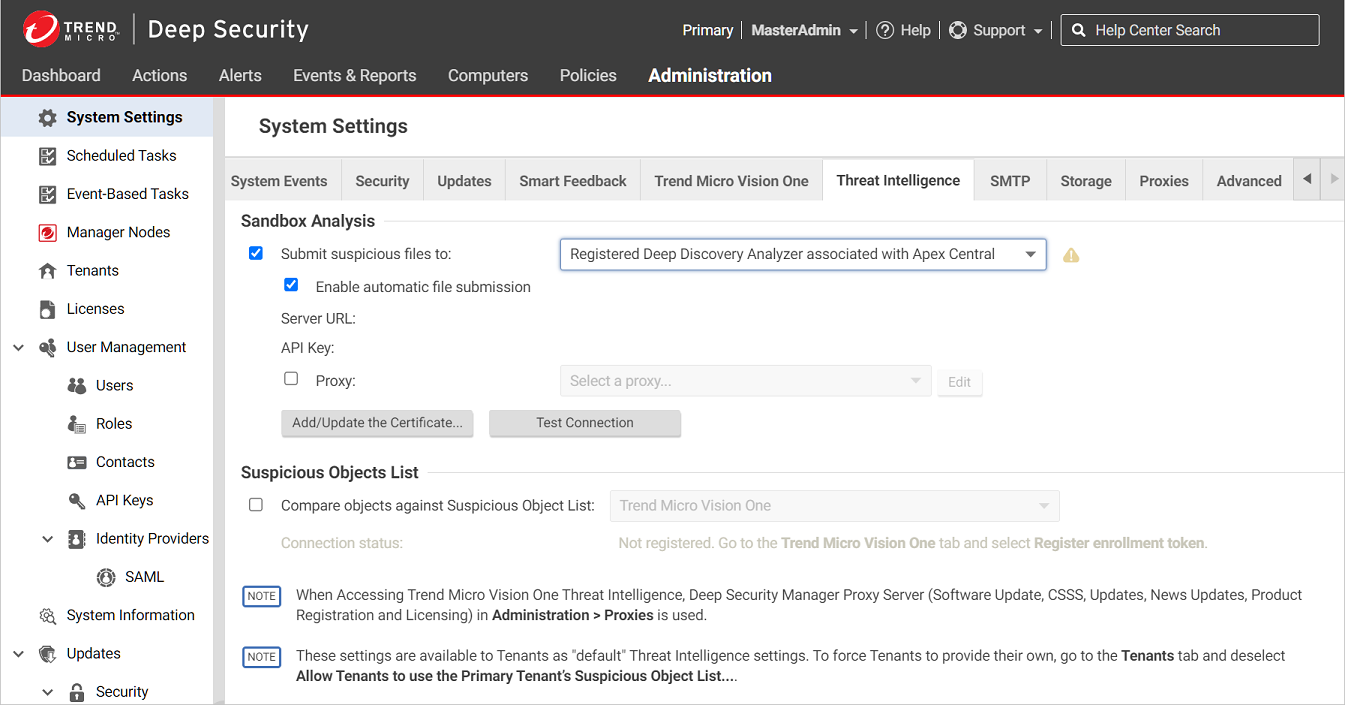Click the Tenants house icon
1345x705 pixels.
click(x=47, y=271)
